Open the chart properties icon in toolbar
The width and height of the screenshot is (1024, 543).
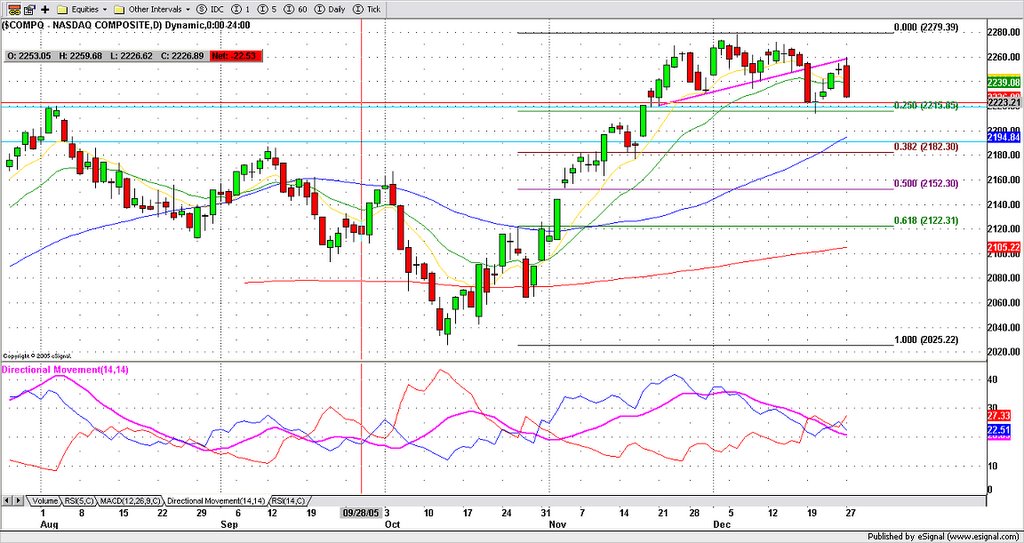(x=29, y=9)
